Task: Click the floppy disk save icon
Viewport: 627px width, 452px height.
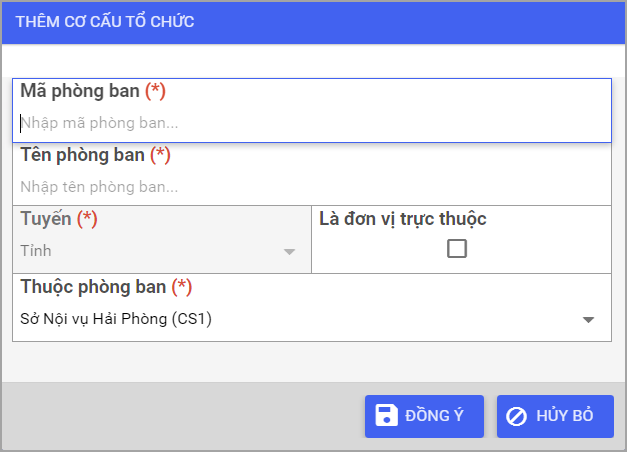Action: point(387,416)
